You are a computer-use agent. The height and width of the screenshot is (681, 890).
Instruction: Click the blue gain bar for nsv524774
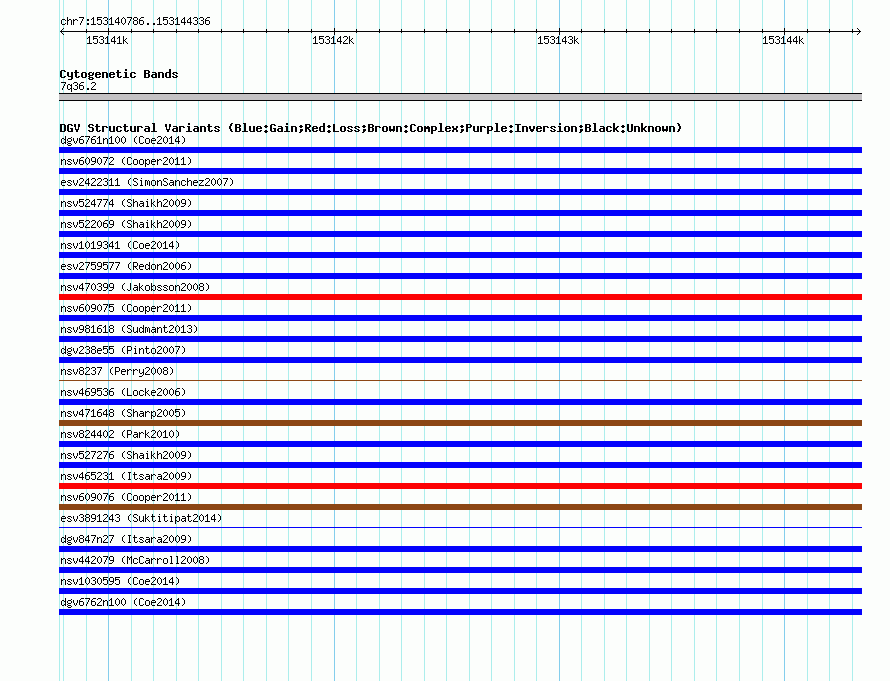pyautogui.click(x=460, y=213)
